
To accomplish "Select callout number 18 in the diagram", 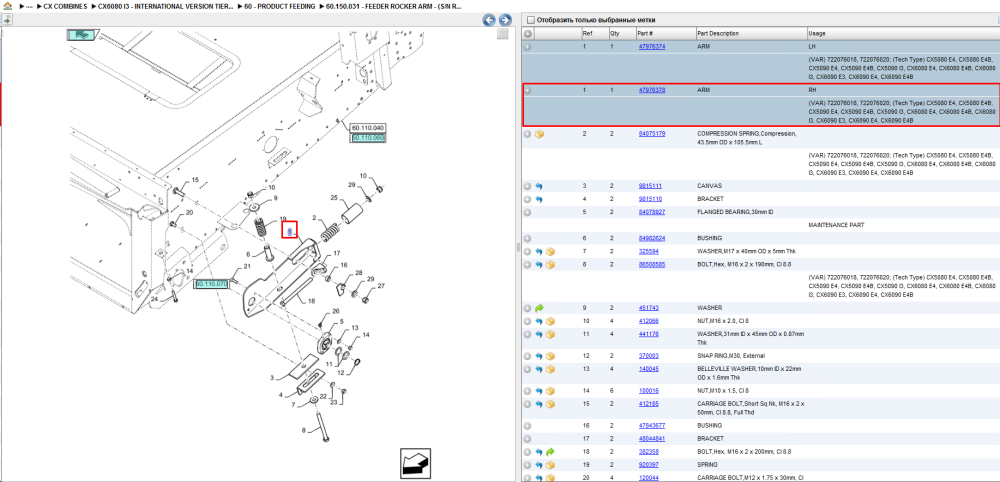I will point(311,300).
